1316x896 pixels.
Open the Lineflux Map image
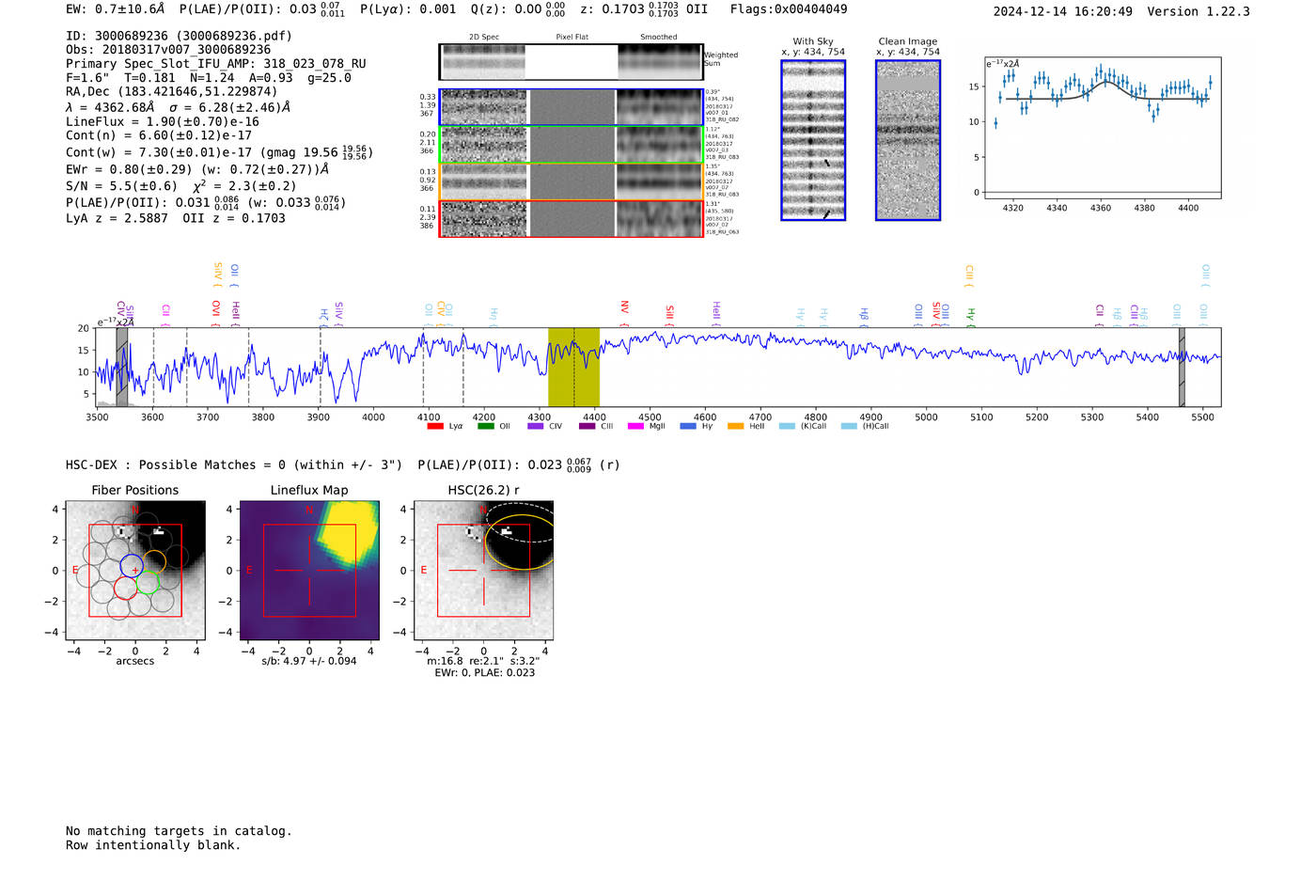[x=309, y=571]
